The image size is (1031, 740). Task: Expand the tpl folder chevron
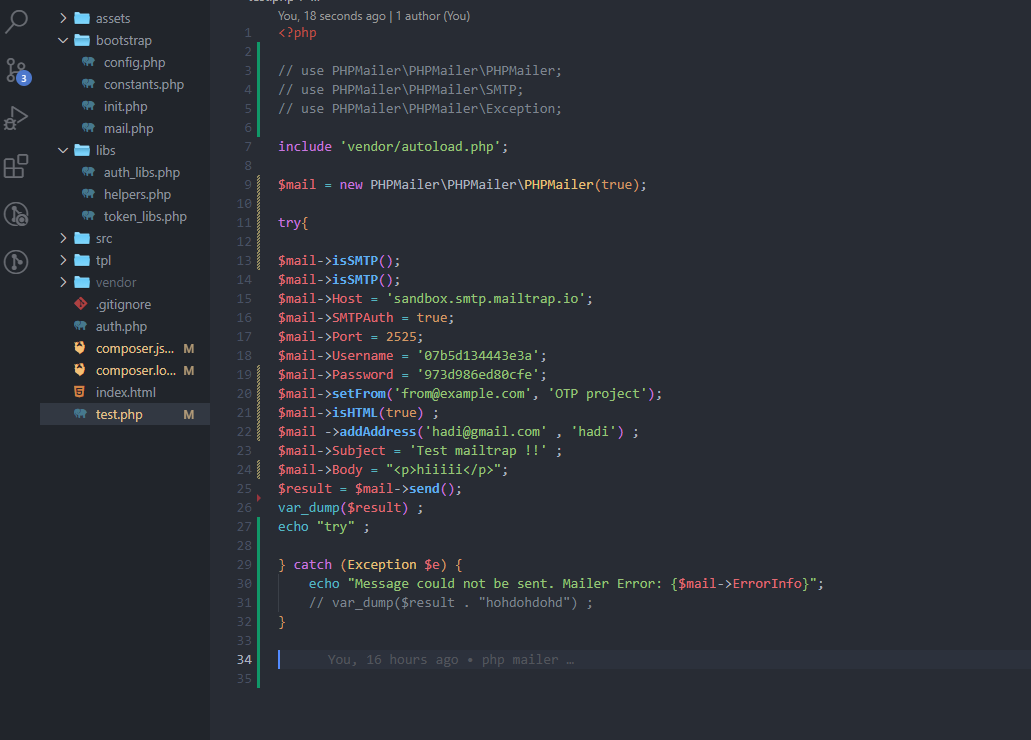click(63, 260)
